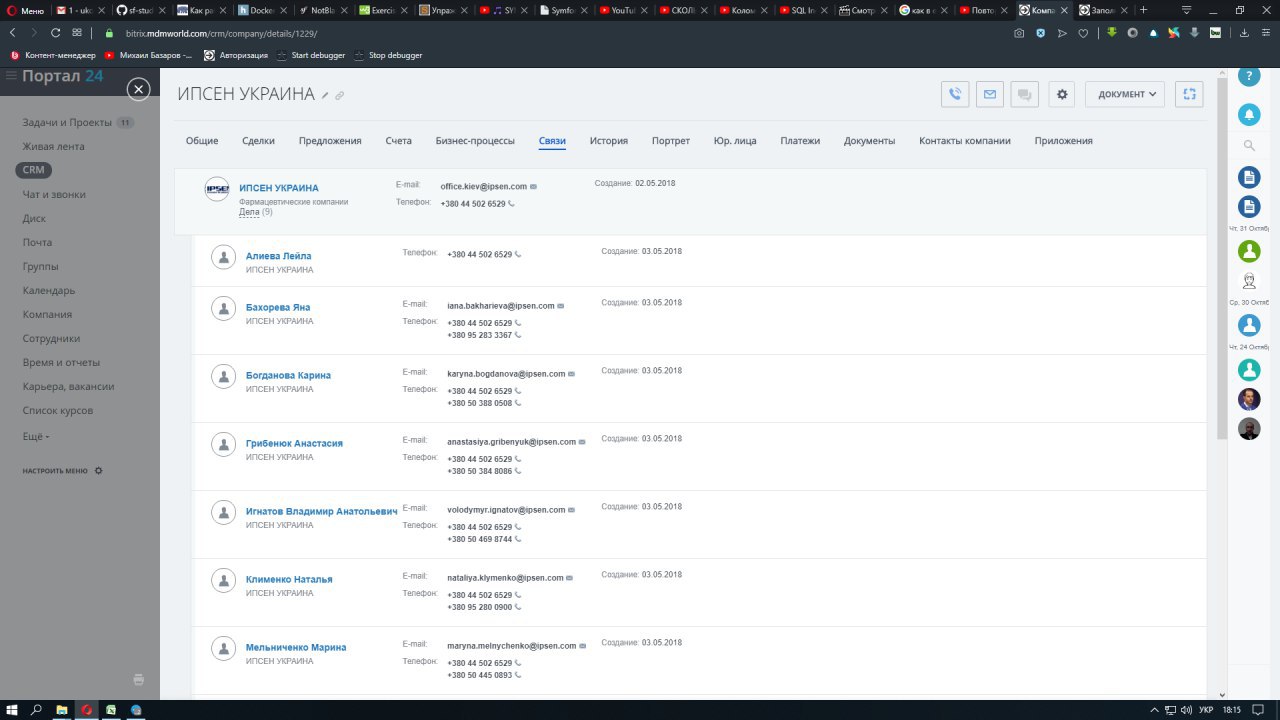
Task: Close the side panel with X circle
Action: 139,89
